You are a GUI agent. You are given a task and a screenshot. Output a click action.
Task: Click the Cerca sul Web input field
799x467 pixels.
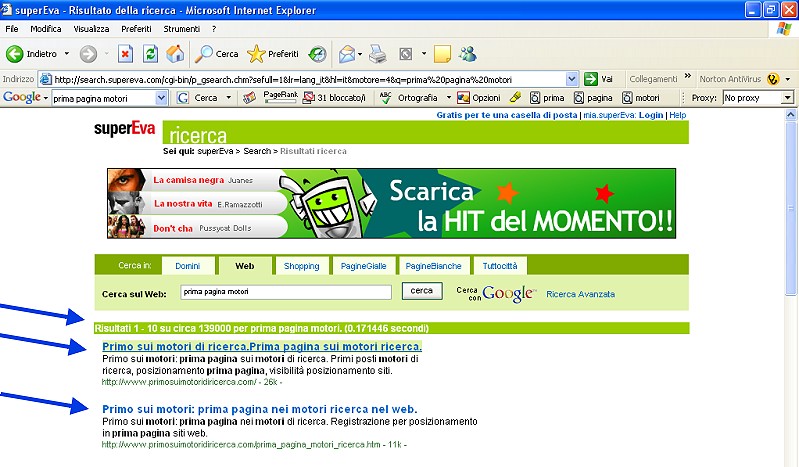point(285,292)
